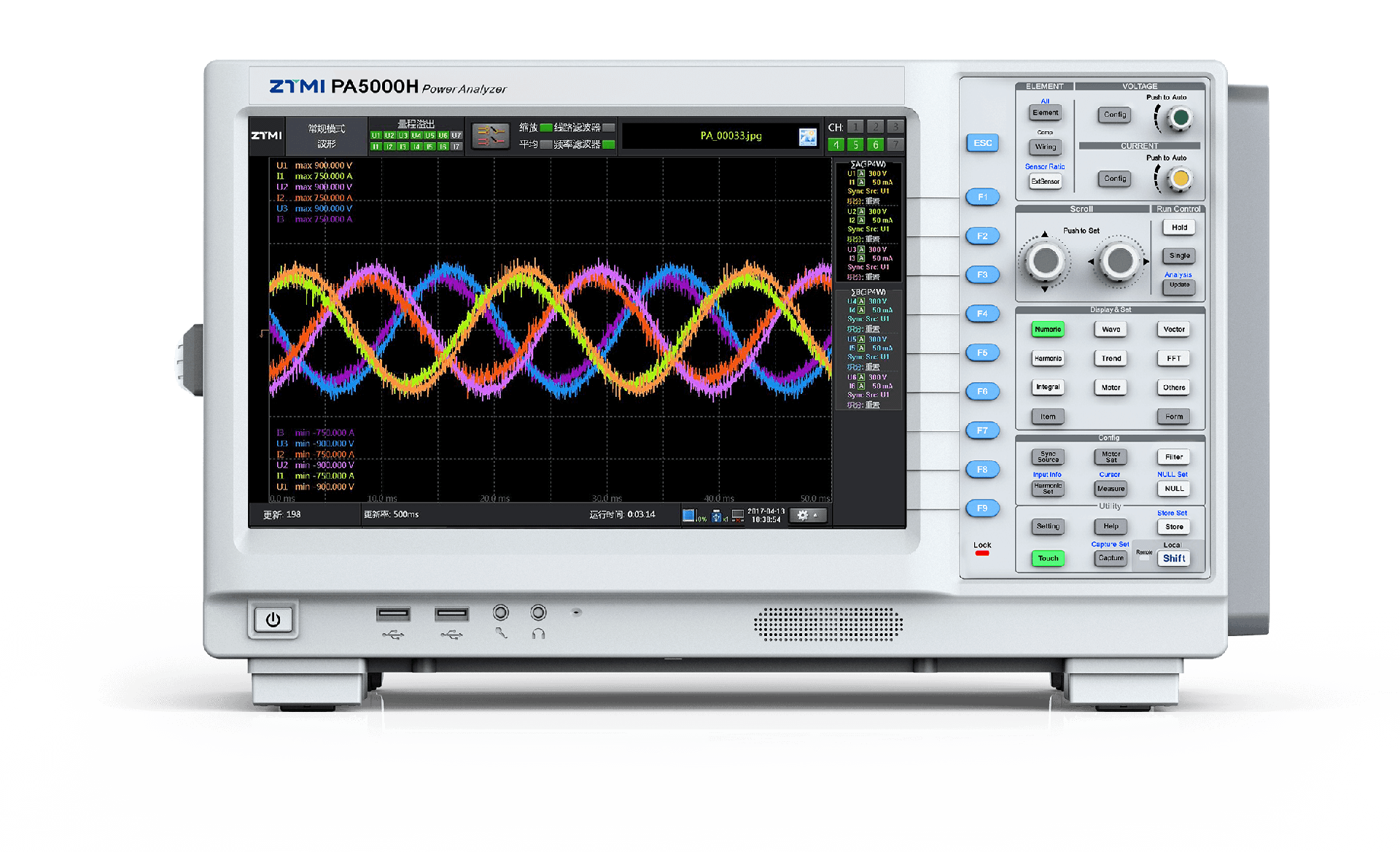Toggle the 线路滤波器 line filter indicator
The height and width of the screenshot is (852, 1400).
coord(608,128)
